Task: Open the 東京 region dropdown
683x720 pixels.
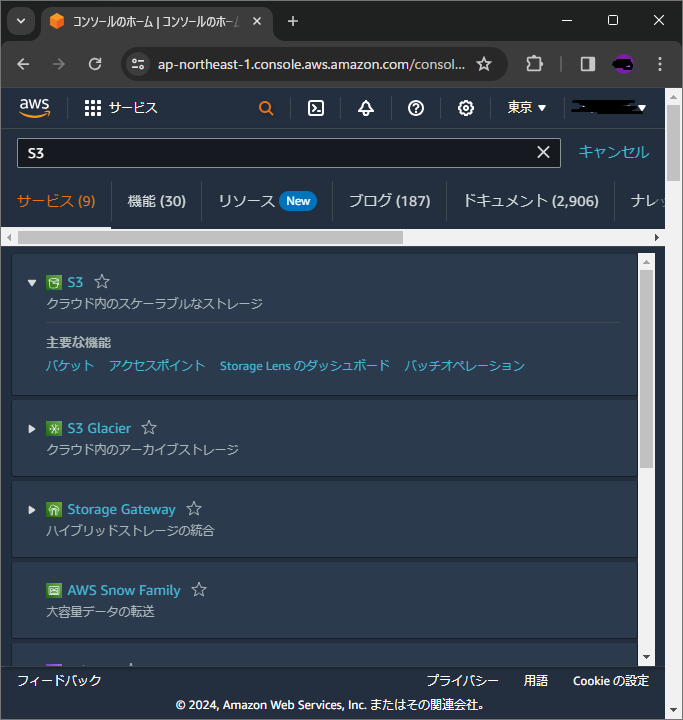Action: coord(527,108)
